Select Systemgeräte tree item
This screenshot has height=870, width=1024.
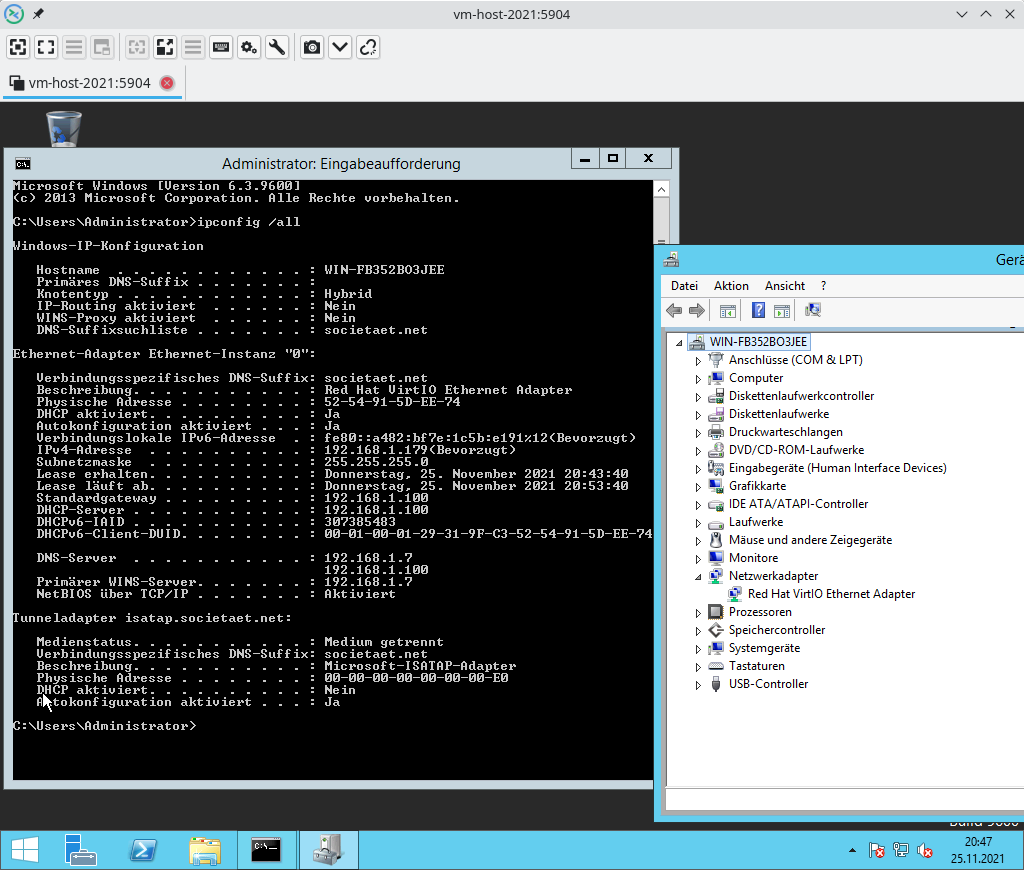pyautogui.click(x=764, y=648)
